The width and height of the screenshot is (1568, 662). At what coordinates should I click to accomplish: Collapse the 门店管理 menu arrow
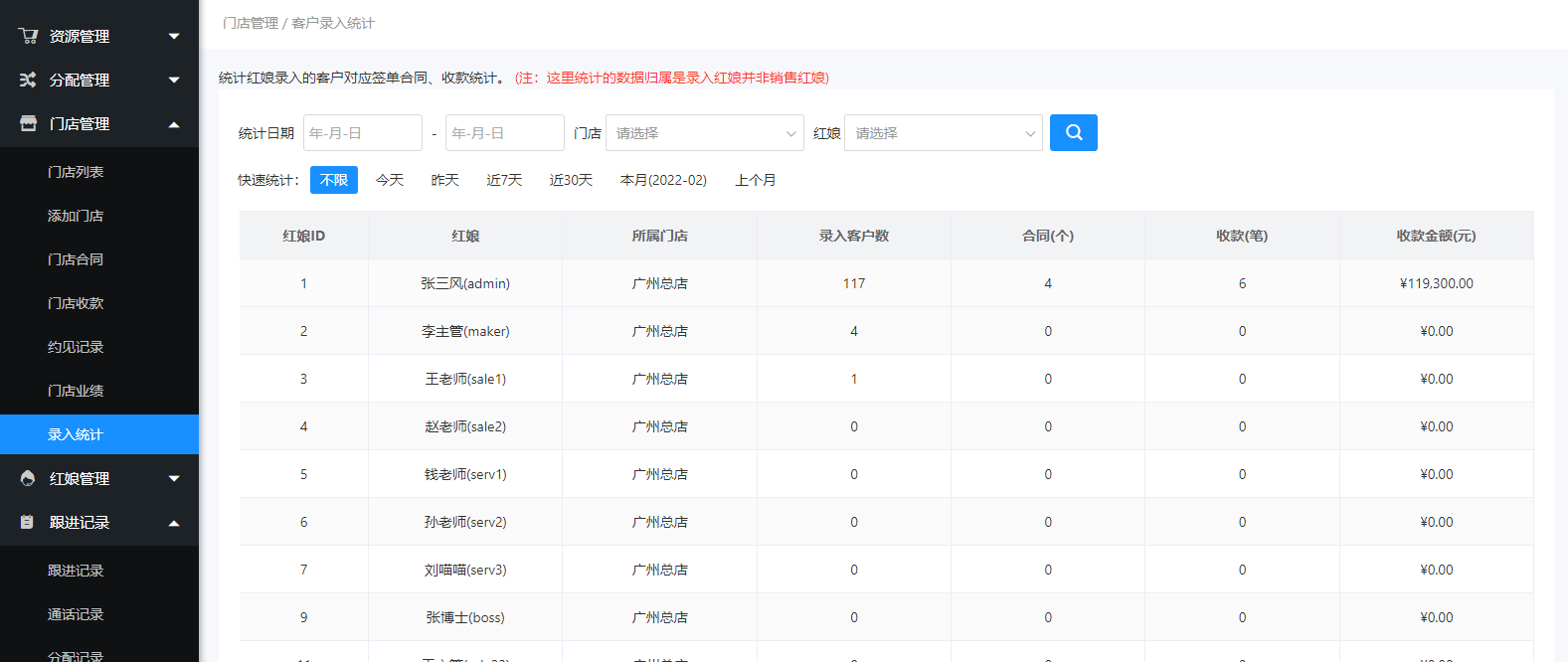(x=174, y=124)
